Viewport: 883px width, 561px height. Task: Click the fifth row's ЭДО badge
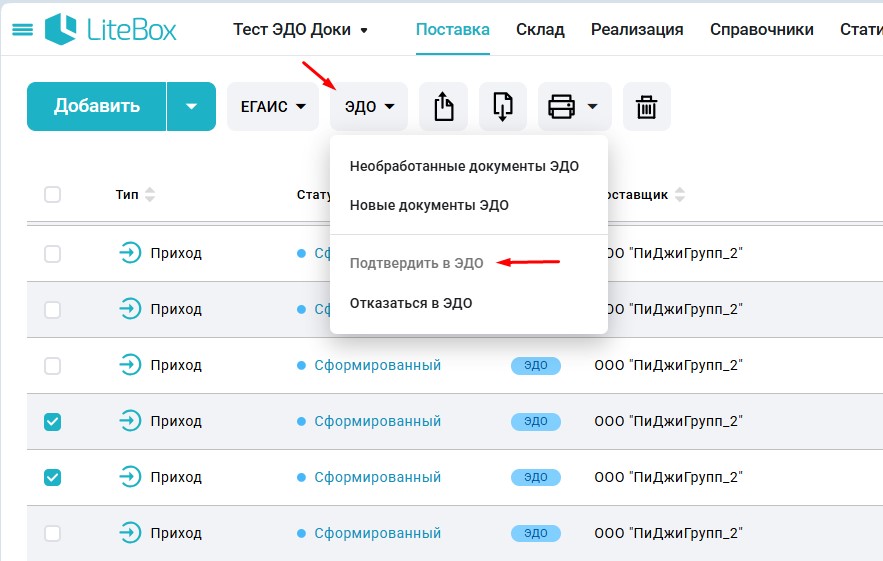[536, 477]
